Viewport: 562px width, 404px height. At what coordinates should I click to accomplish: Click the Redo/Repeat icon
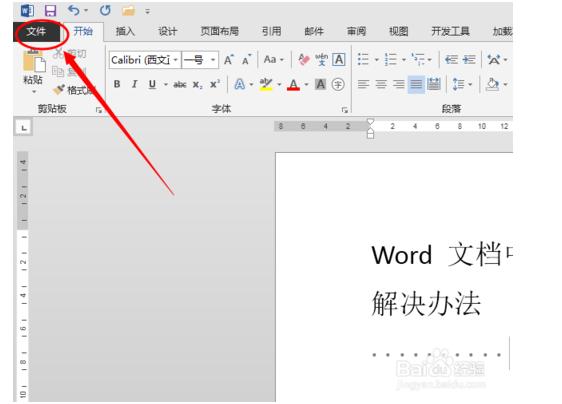[105, 10]
